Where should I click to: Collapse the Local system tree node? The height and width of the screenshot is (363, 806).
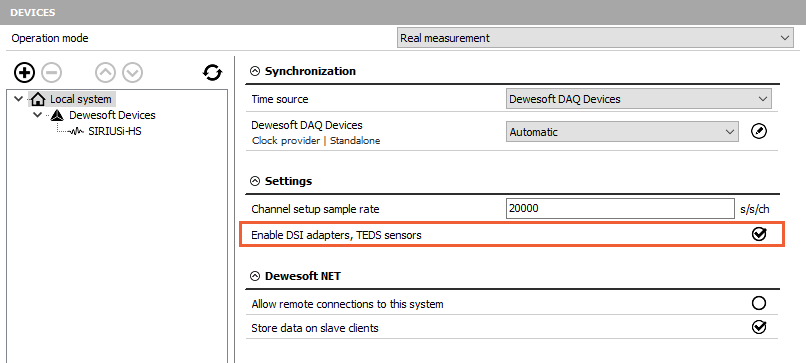tap(19, 99)
